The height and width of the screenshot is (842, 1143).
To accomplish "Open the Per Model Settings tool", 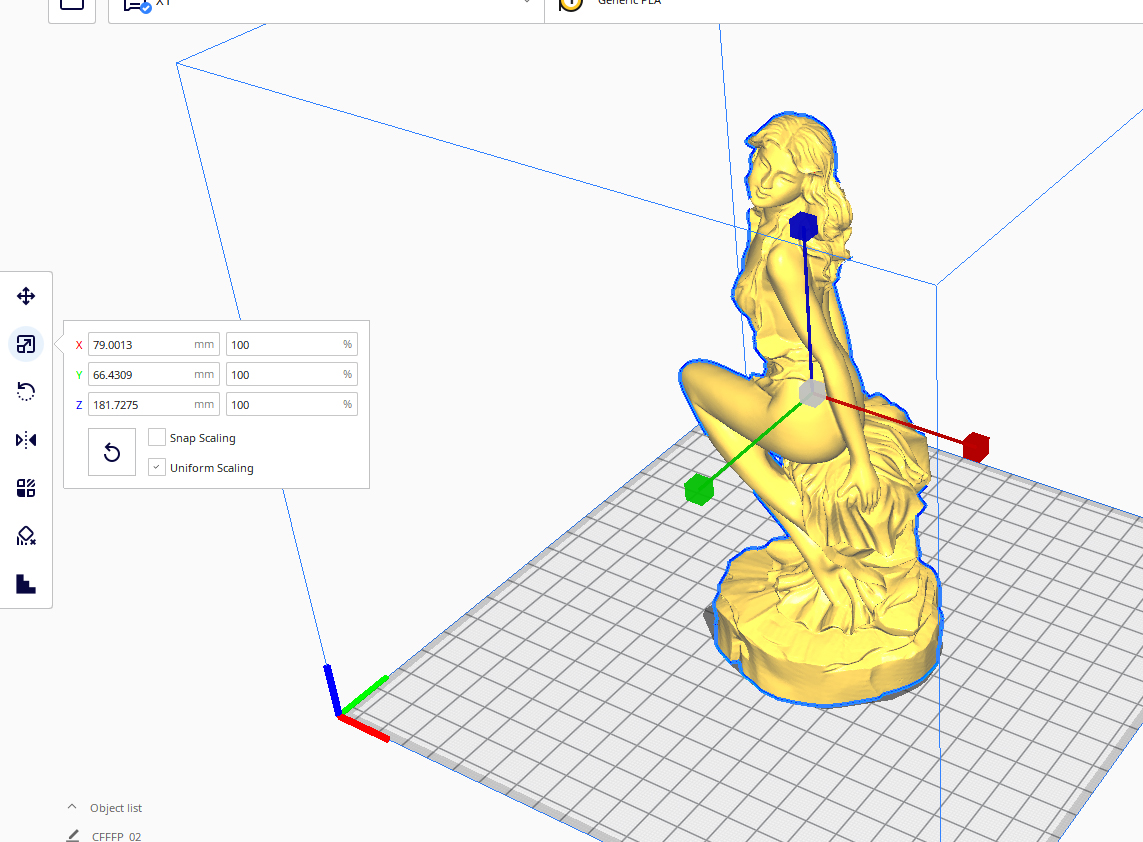I will point(26,488).
